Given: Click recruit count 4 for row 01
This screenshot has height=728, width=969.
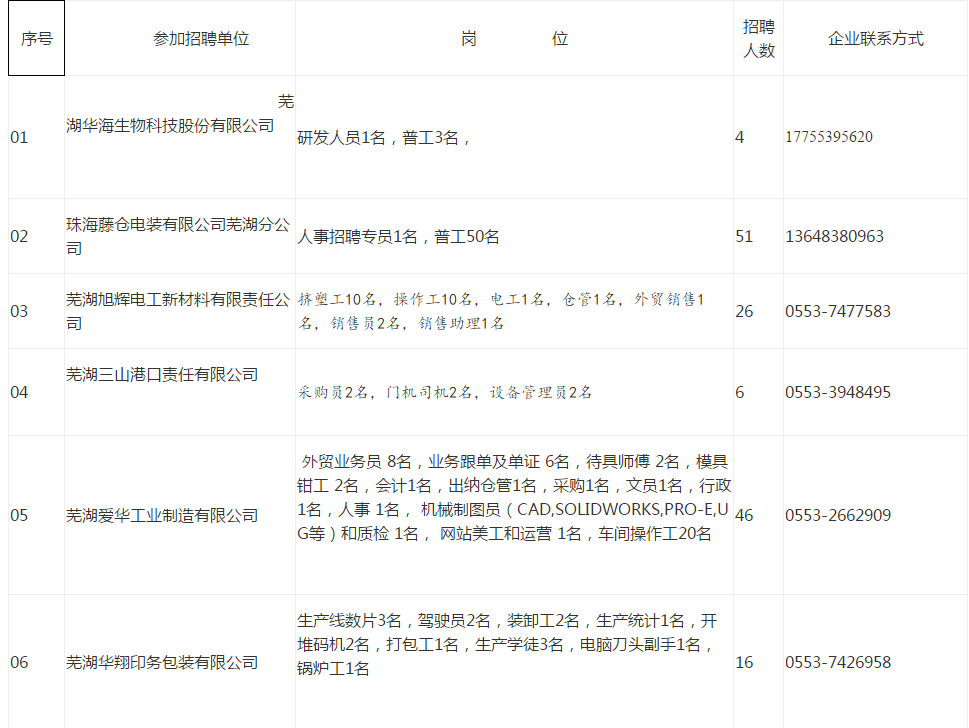Looking at the screenshot, I should pyautogui.click(x=740, y=137).
